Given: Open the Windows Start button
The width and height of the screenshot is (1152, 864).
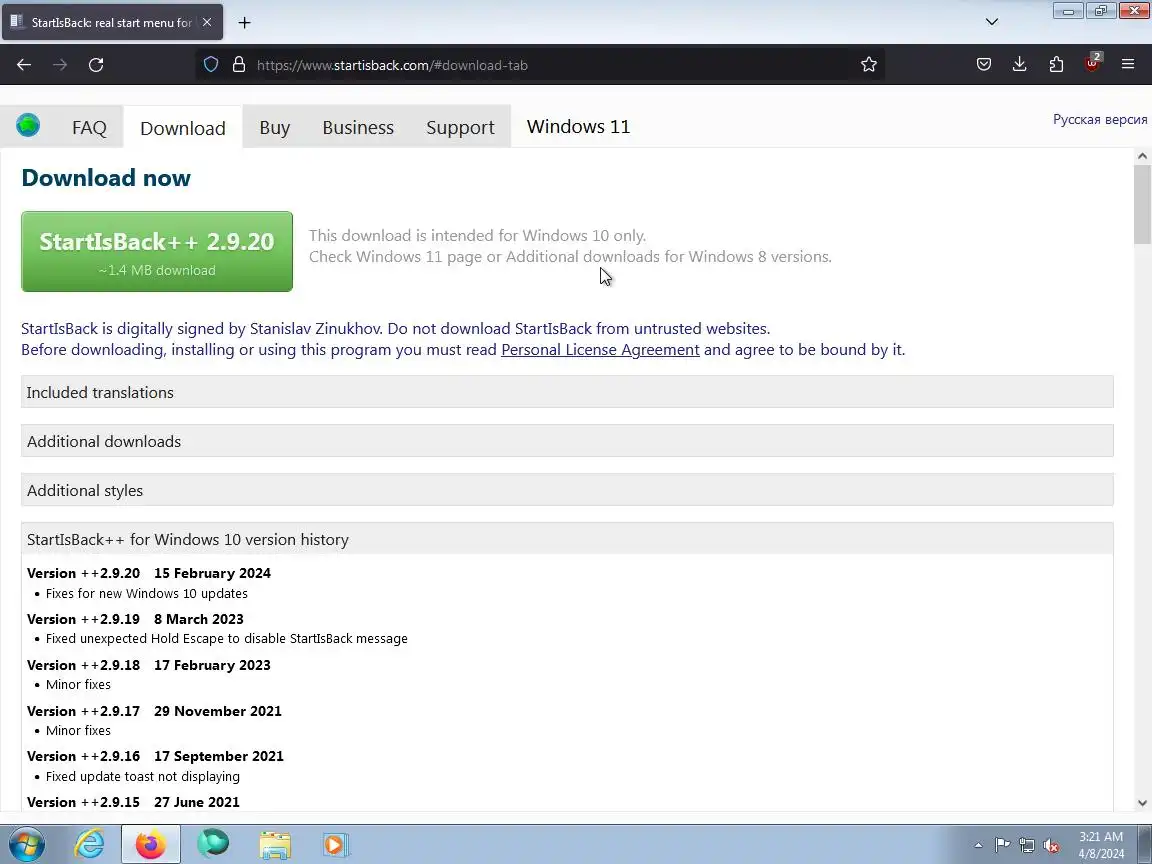Looking at the screenshot, I should click(26, 844).
